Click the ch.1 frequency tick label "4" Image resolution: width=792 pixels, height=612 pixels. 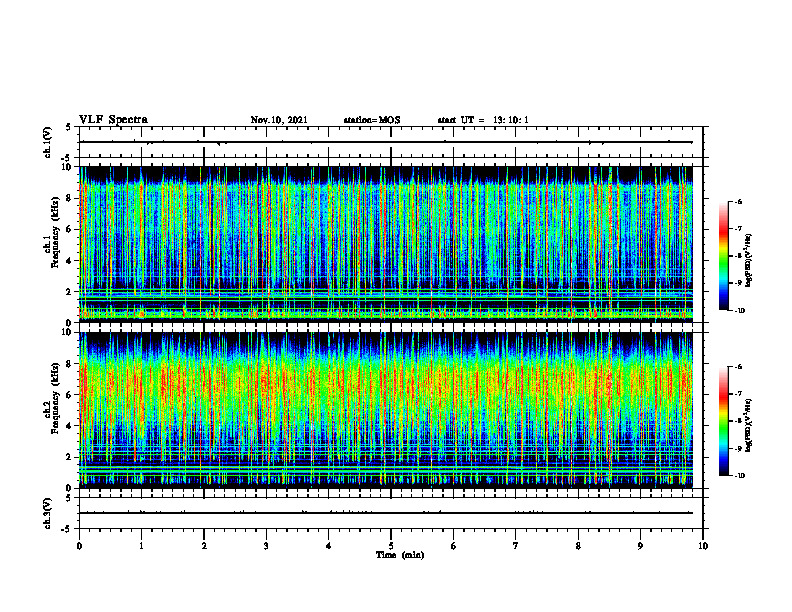click(70, 261)
